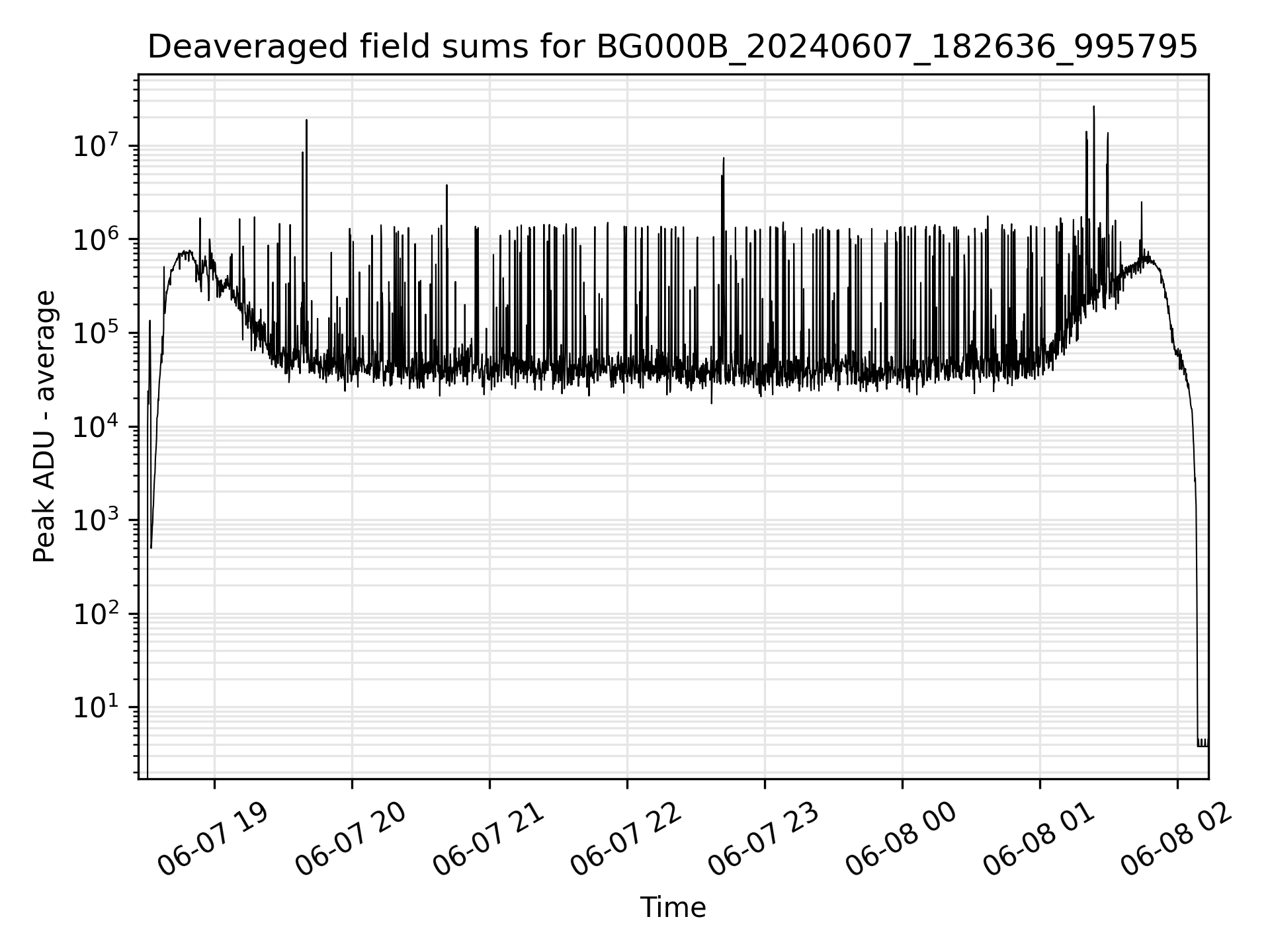1270x952 pixels.
Task: Click the x tick label '06-07 19'
Action: coord(213,839)
